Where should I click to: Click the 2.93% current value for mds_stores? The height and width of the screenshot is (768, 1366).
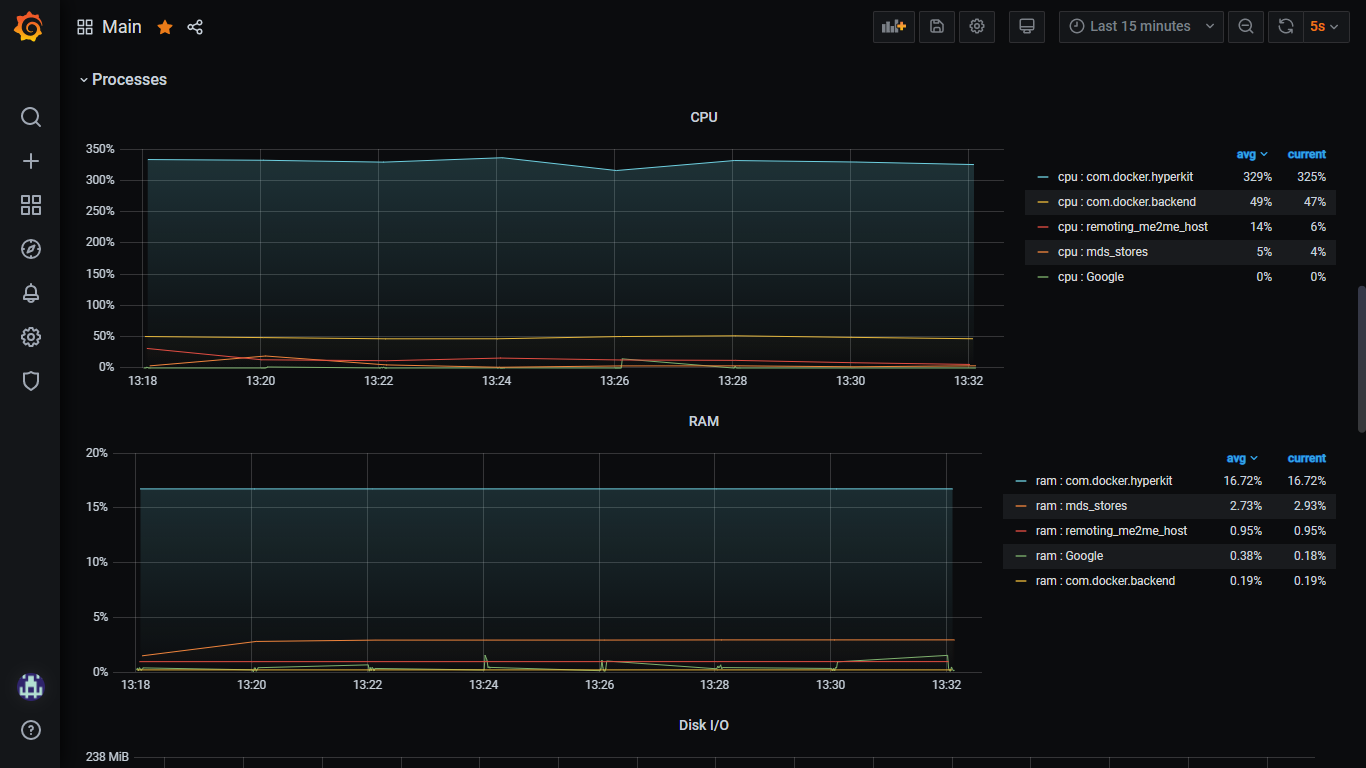click(x=1310, y=506)
